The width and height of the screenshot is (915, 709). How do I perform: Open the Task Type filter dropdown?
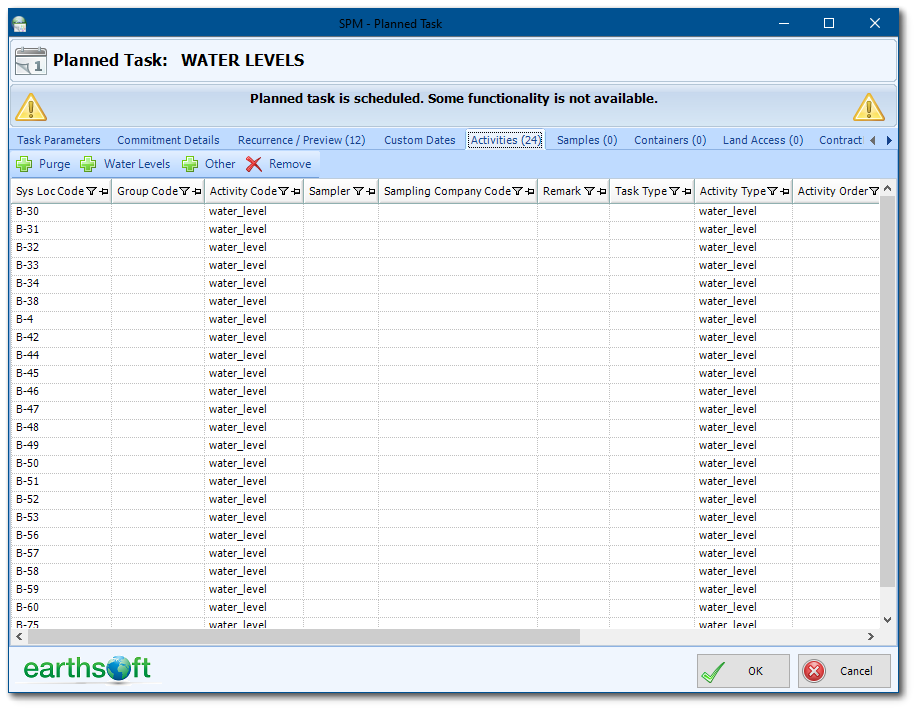(x=674, y=191)
